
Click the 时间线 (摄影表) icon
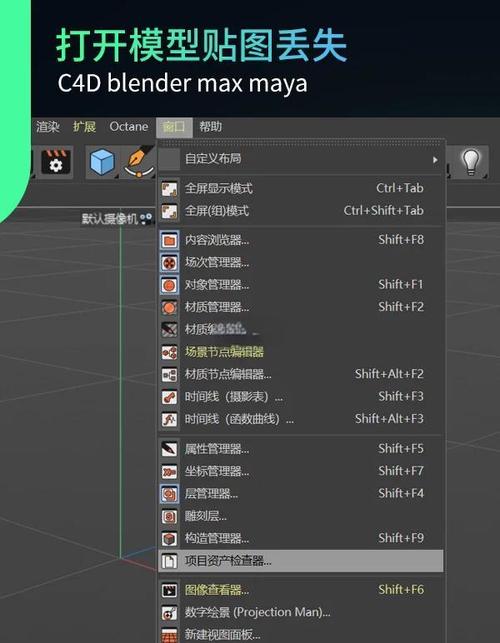tap(169, 397)
